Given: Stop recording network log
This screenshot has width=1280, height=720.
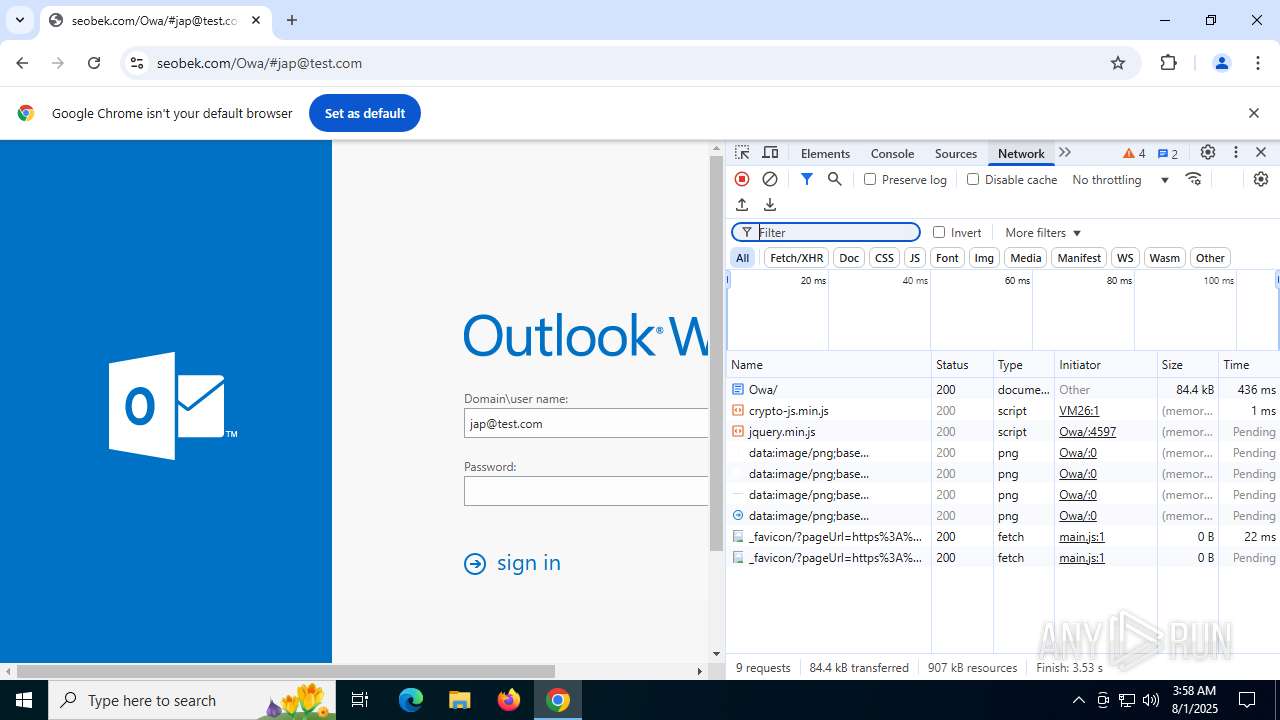Looking at the screenshot, I should 742,179.
